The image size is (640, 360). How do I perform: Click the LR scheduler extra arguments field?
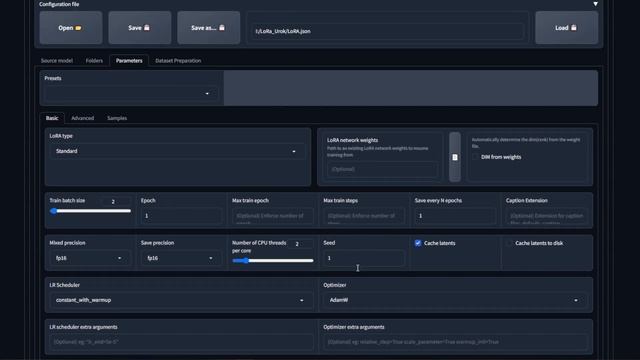[x=182, y=342]
